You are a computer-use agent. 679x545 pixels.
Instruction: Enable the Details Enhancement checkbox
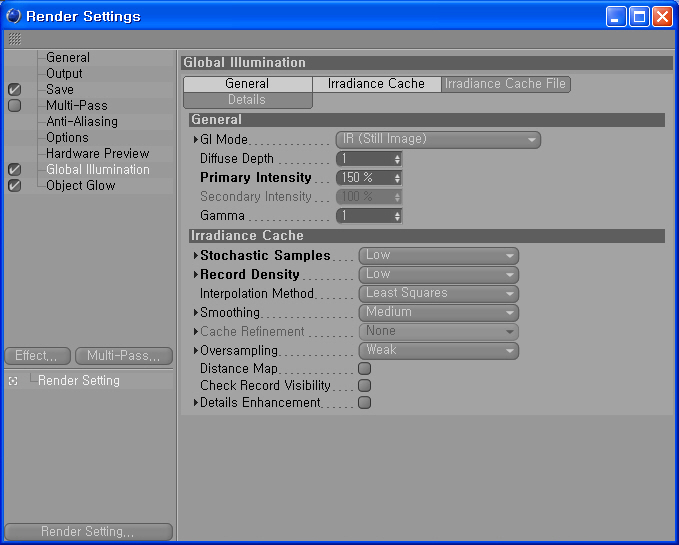click(365, 403)
